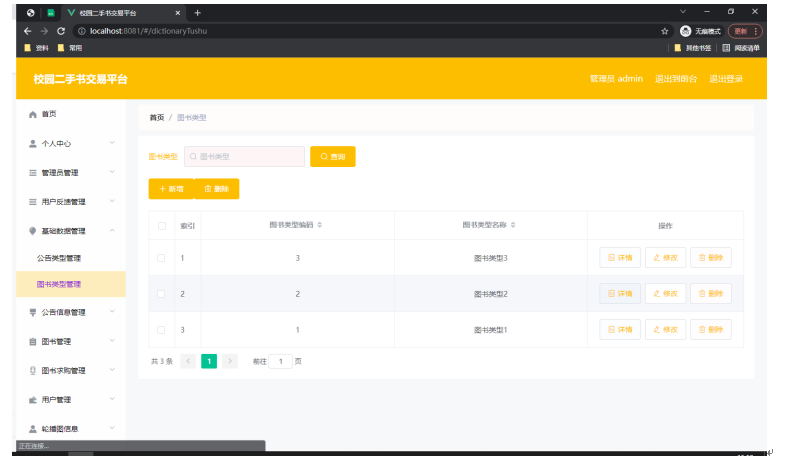The image size is (809, 470).
Task: Click the browser 更新 update button
Action: (745, 31)
